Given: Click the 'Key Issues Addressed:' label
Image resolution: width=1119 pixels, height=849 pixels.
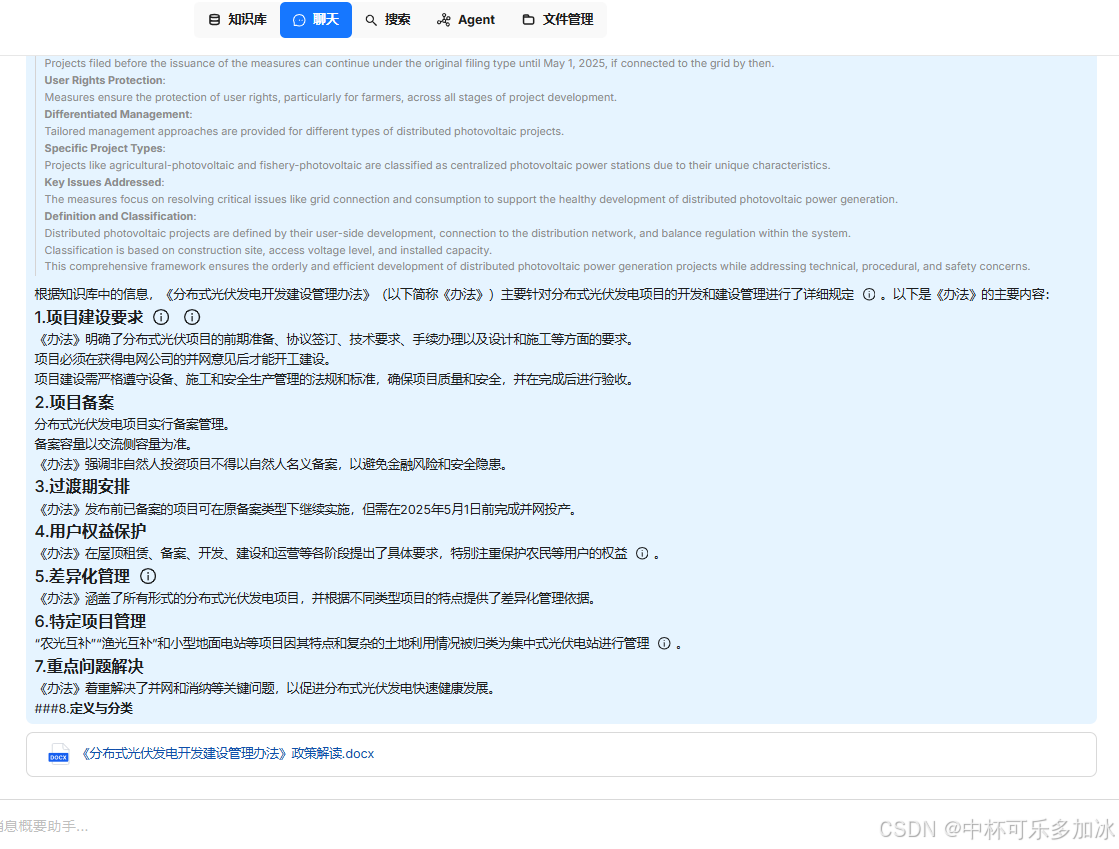Looking at the screenshot, I should tap(104, 183).
